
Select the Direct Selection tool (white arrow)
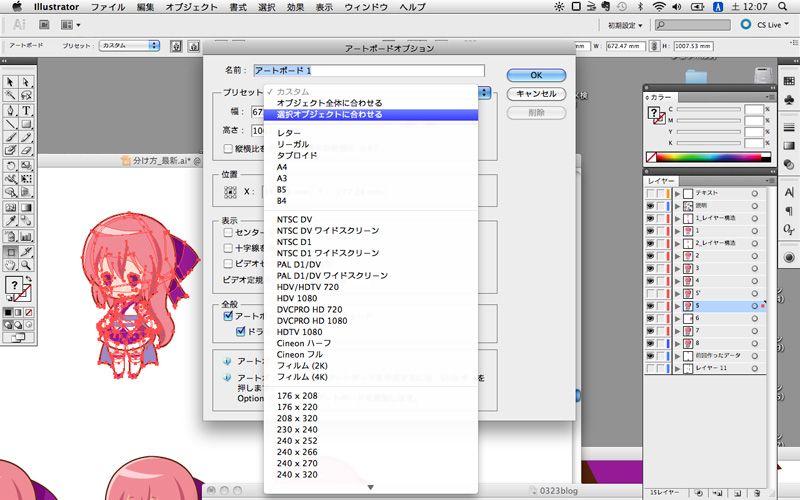(26, 83)
